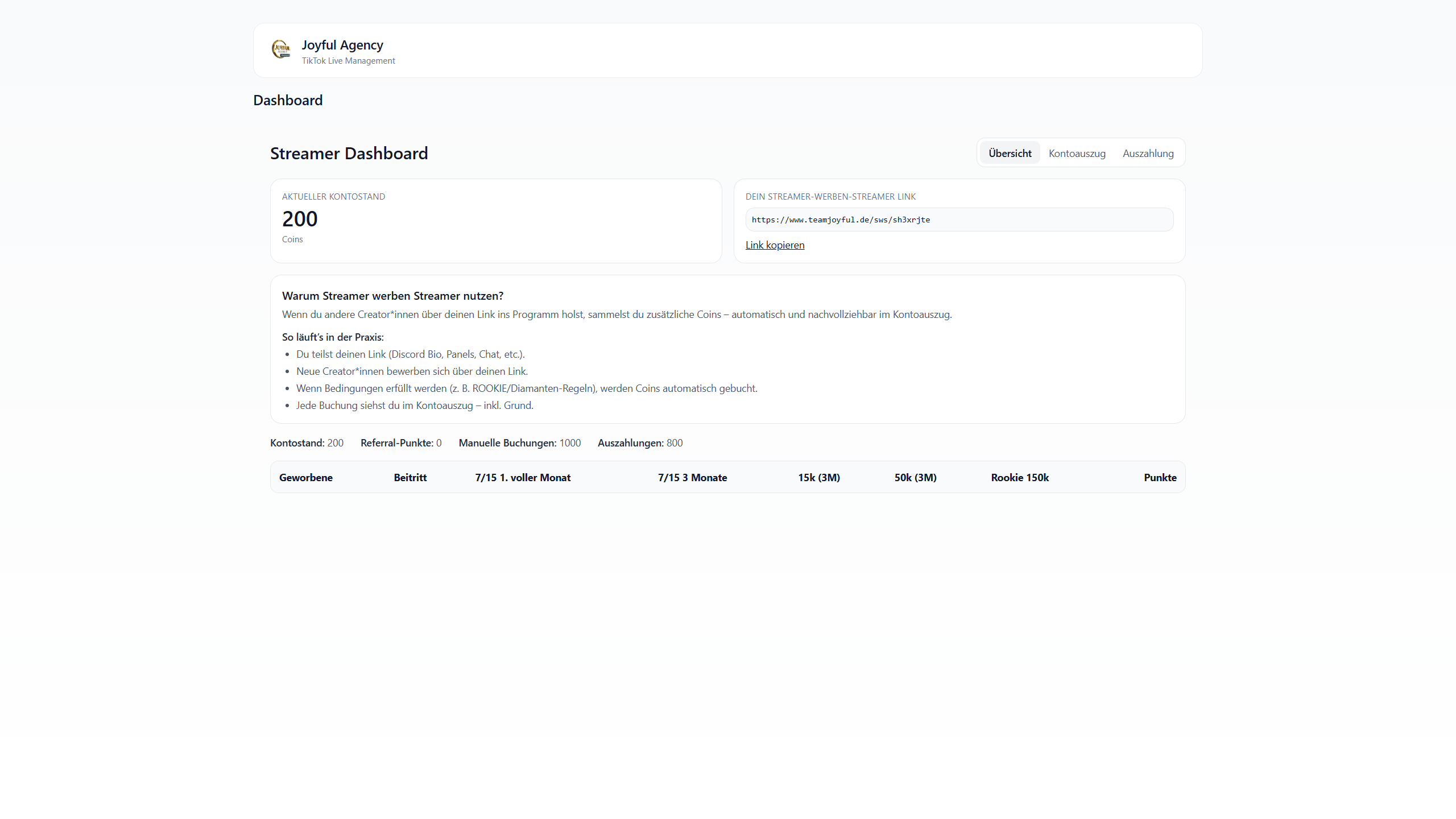Click the Manuelle Buchungen 1000 stat
The width and height of the screenshot is (1456, 819).
[519, 443]
